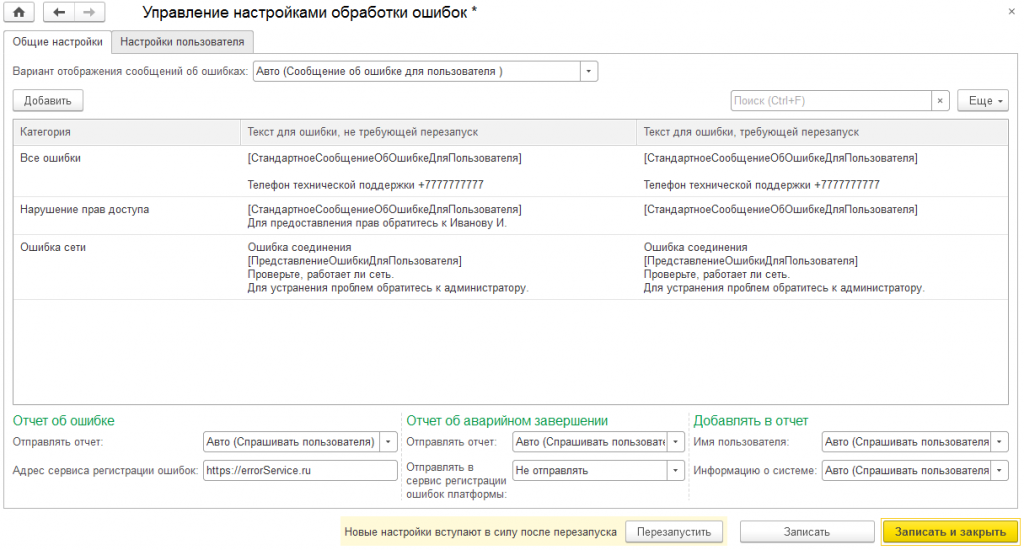Screen dimensions: 1024x550
Task: Click Записать и закрыть button
Action: point(950,532)
